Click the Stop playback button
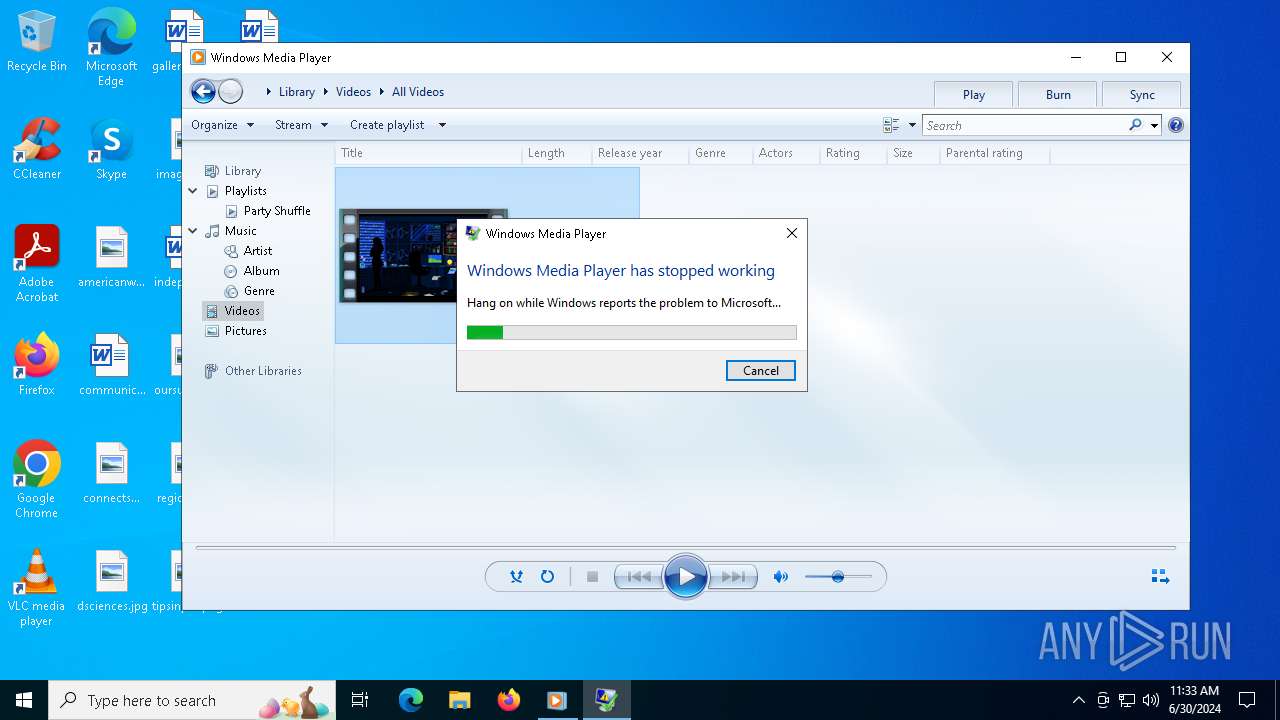Screen dimensions: 1280x720 click(x=592, y=577)
